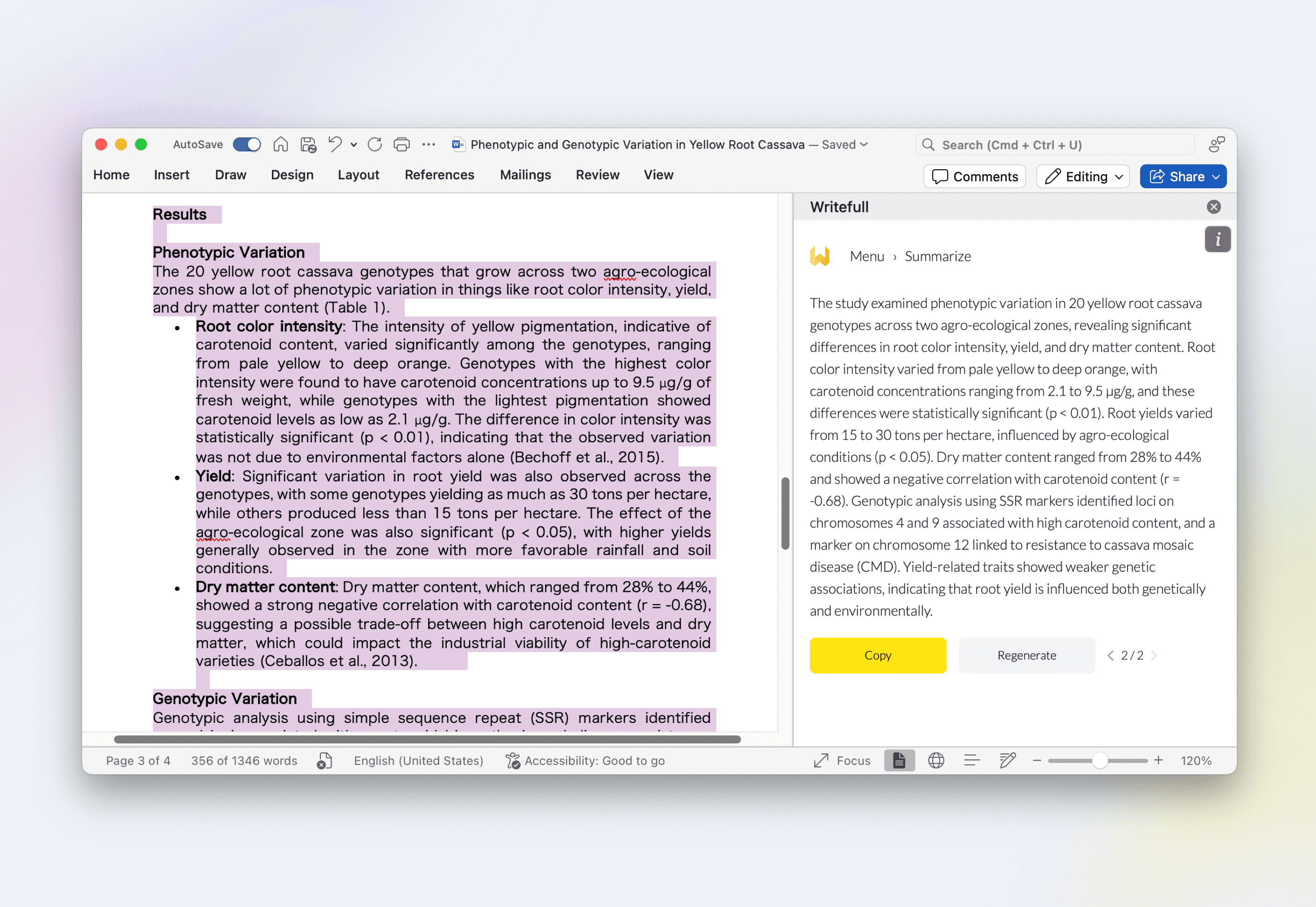Click the Redo icon
This screenshot has height=907, width=1316.
click(374, 144)
